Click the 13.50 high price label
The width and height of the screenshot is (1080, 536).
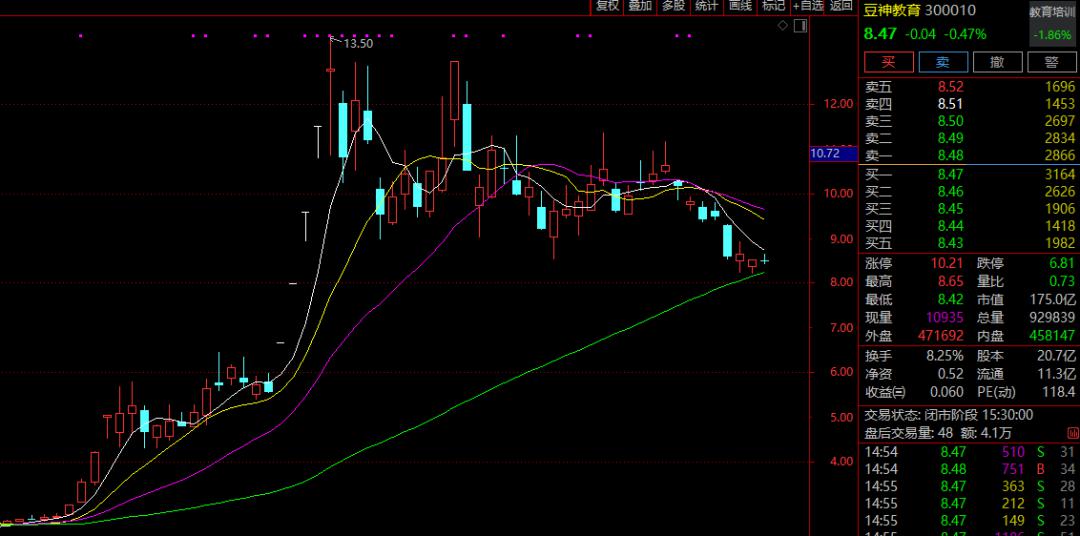(x=357, y=43)
